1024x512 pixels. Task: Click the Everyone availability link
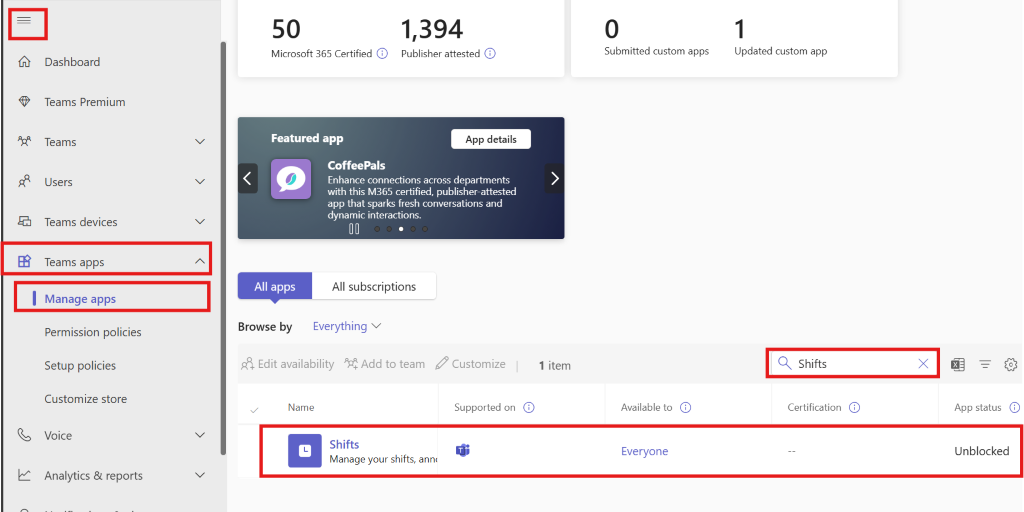[x=645, y=451]
